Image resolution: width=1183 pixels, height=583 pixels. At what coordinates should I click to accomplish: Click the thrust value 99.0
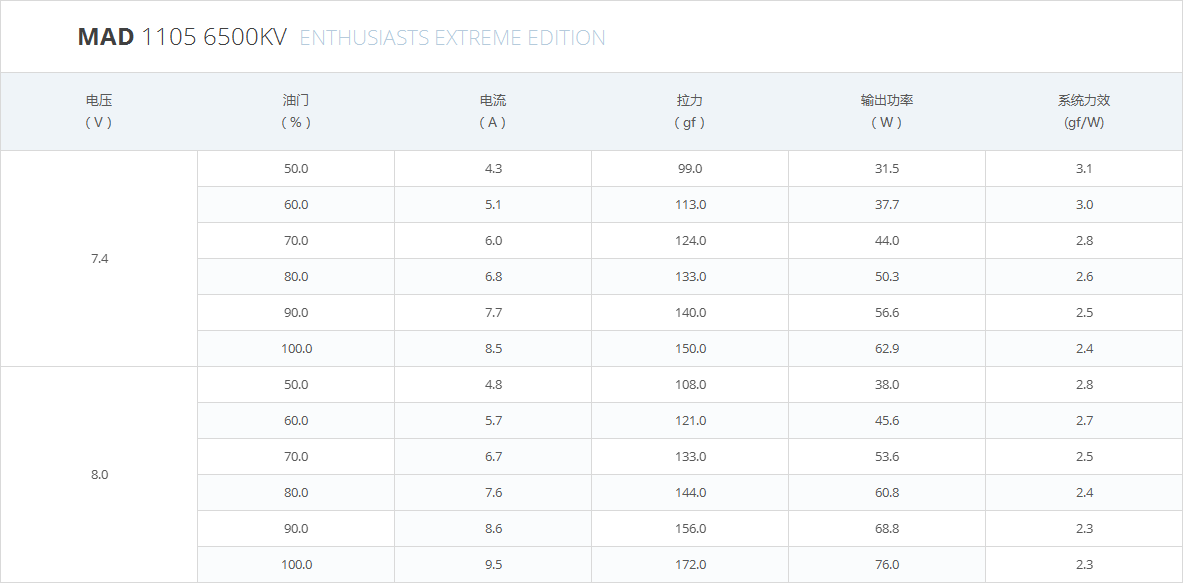[690, 169]
